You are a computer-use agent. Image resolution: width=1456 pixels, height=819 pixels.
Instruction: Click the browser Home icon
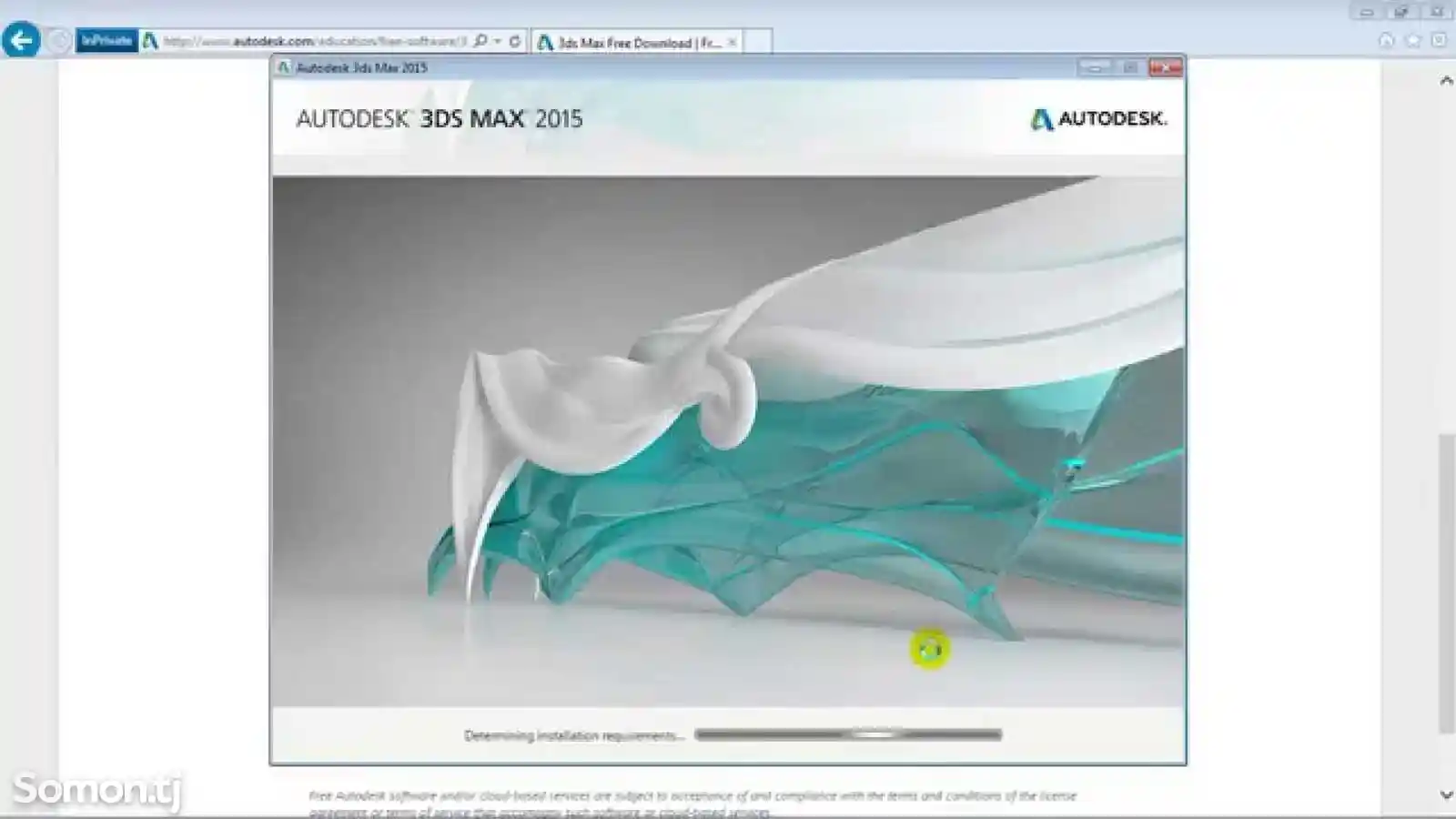coord(1386,40)
